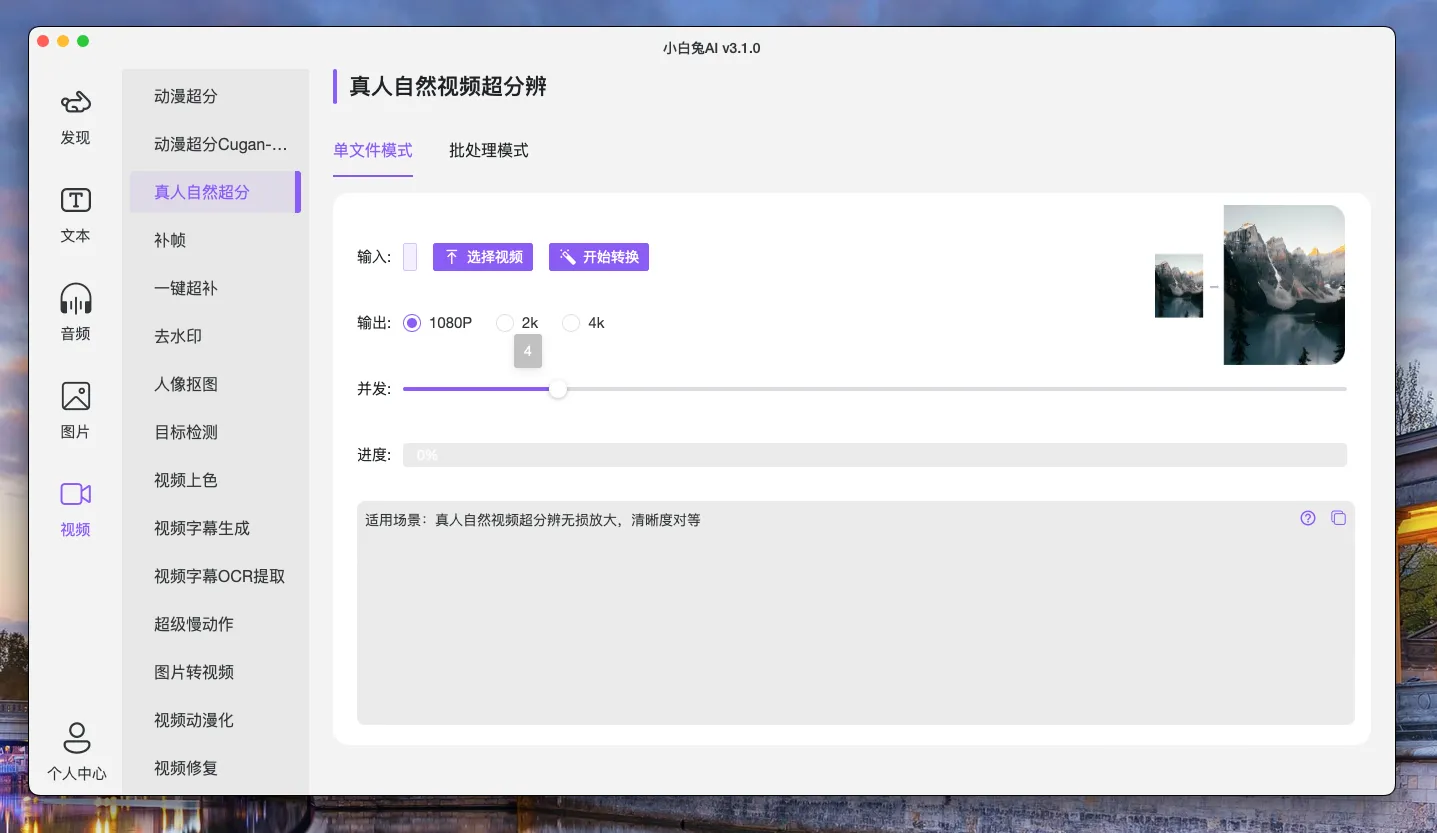The height and width of the screenshot is (833, 1437).
Task: Open the 文本 text tools section
Action: click(76, 215)
